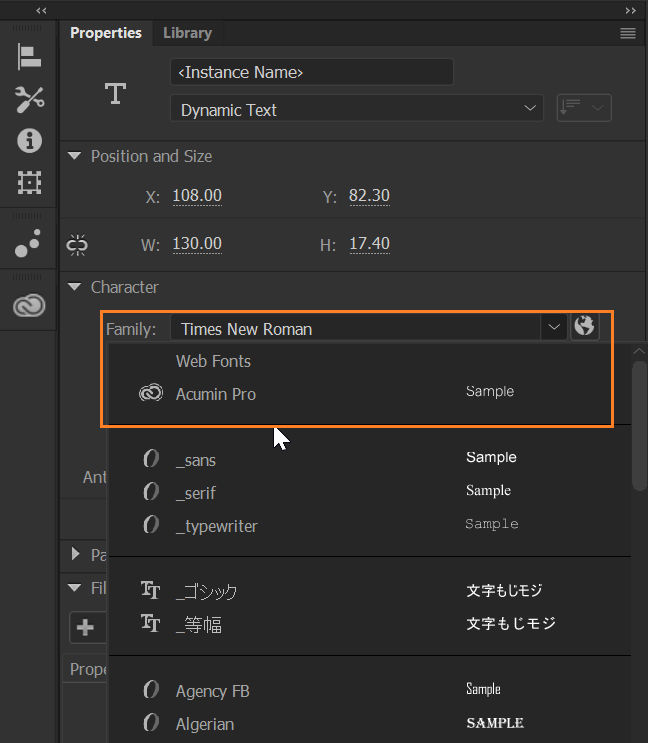Click the width value 130.00
Screen dimensions: 648x743
coord(197,244)
